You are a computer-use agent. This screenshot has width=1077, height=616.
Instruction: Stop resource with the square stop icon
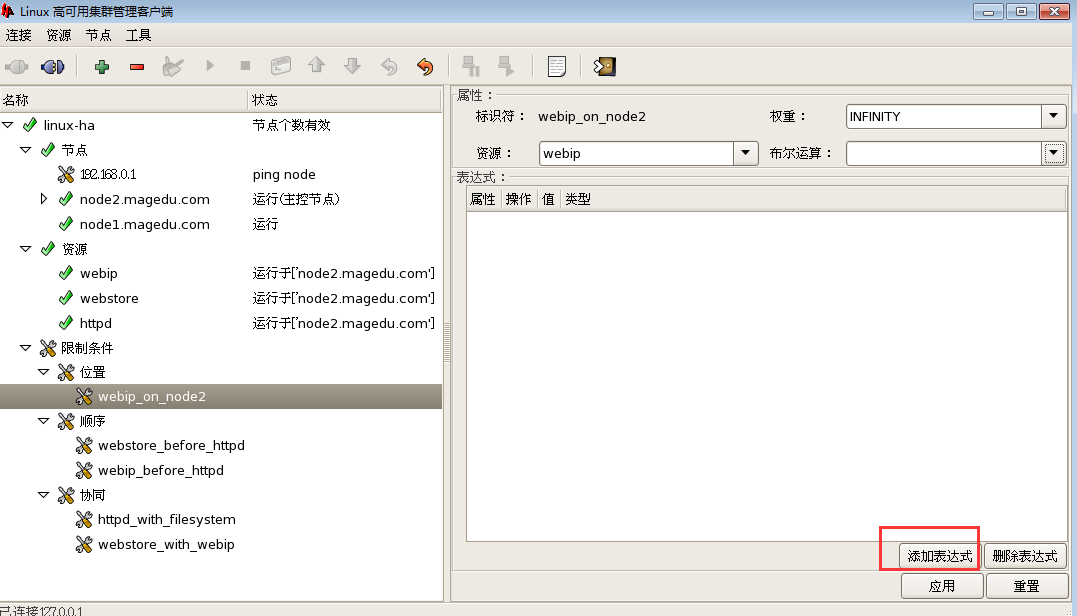(x=245, y=66)
